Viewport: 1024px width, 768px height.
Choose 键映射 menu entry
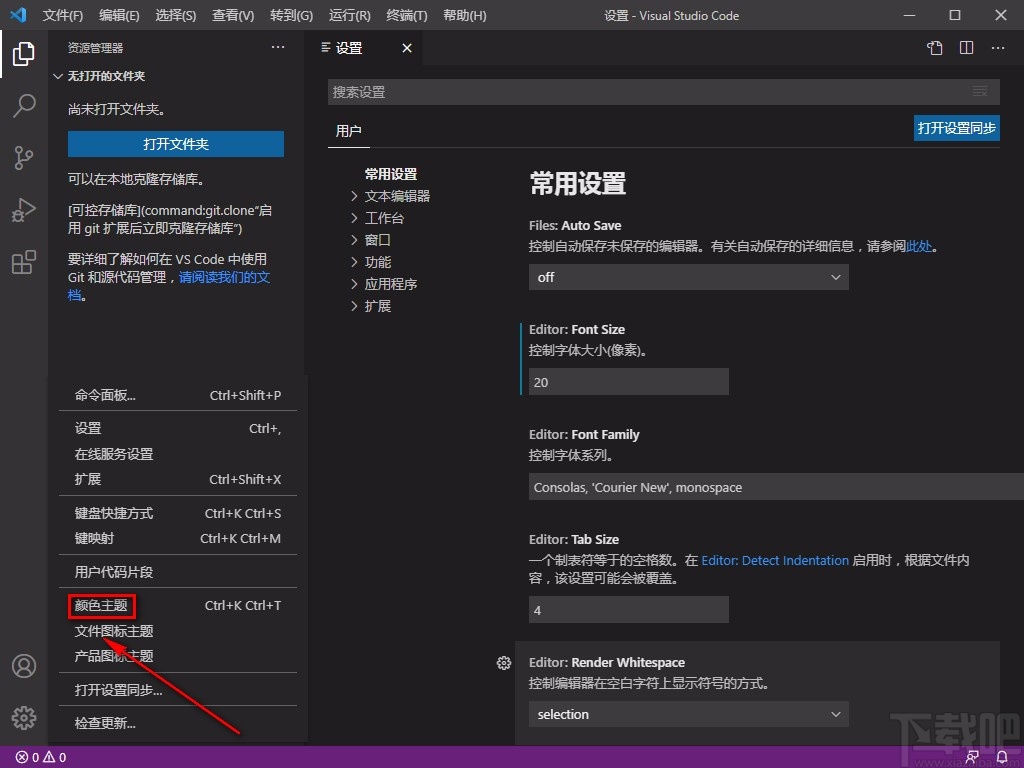pos(178,539)
